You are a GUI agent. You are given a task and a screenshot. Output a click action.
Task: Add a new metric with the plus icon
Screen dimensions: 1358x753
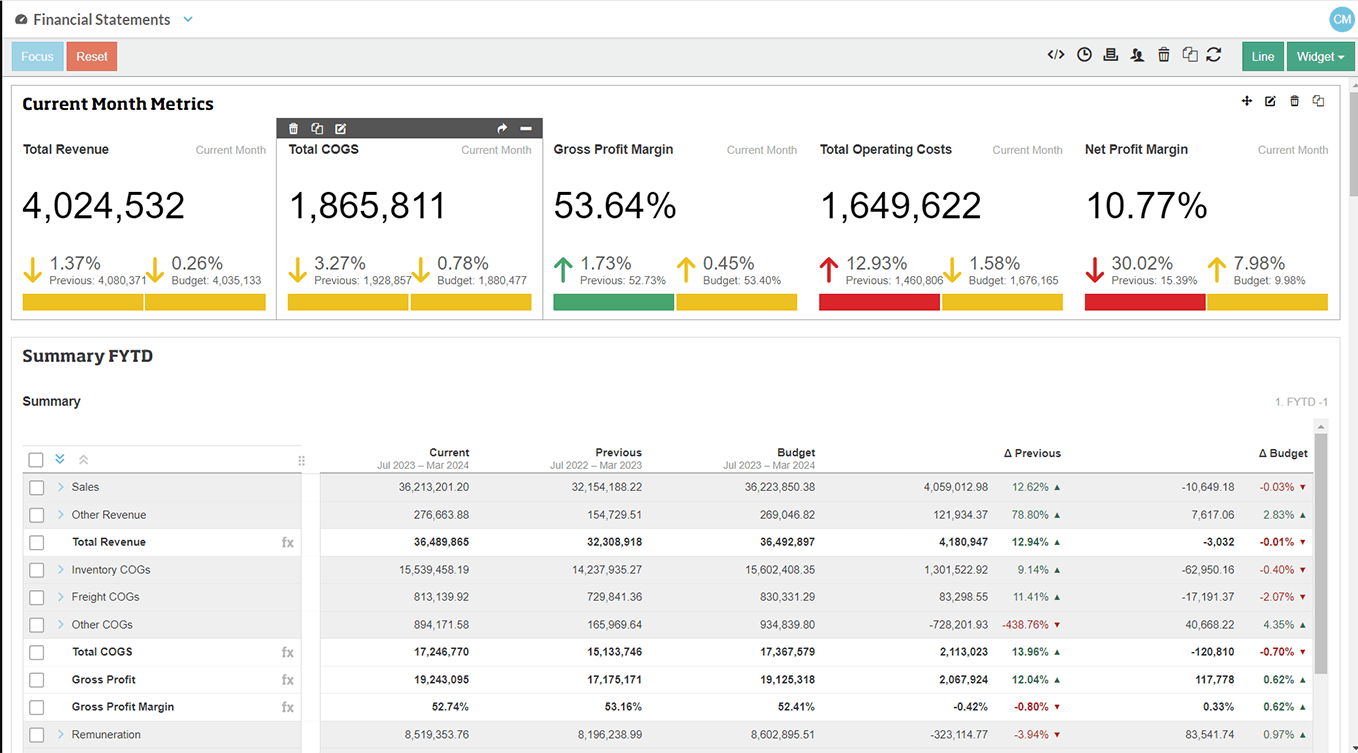pos(1246,101)
